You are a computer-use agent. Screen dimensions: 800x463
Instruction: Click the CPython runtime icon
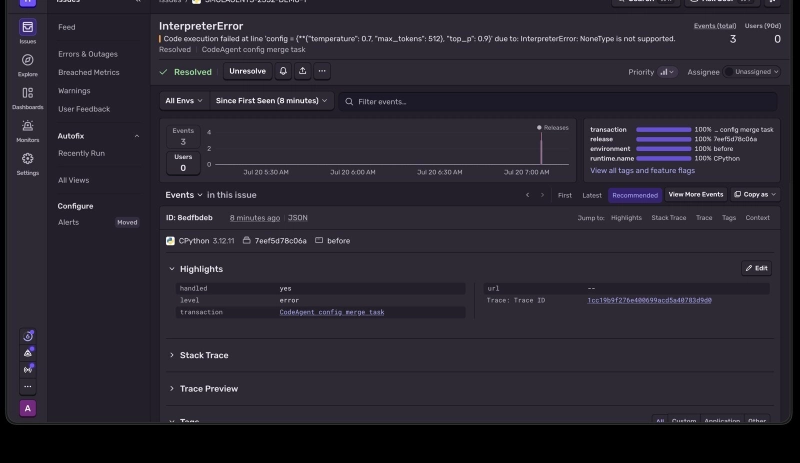170,241
